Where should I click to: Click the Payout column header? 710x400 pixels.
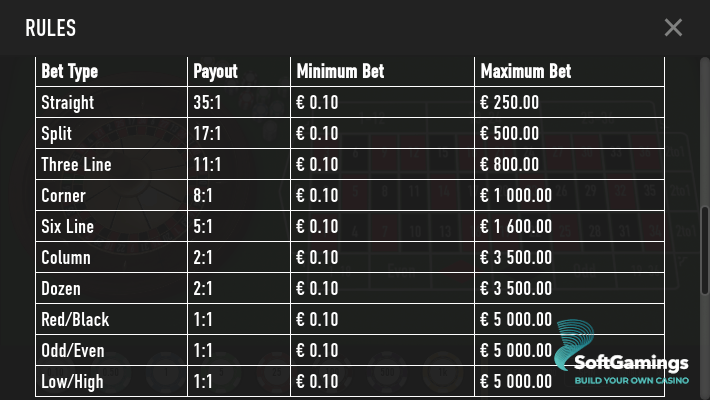click(x=215, y=72)
